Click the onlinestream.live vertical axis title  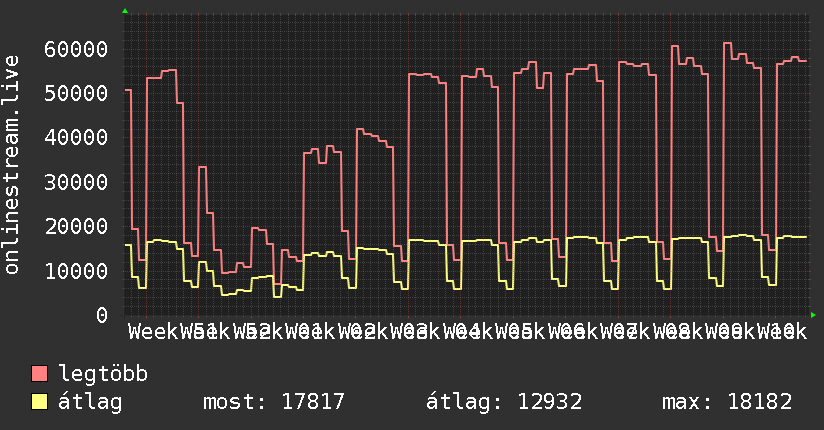(x=11, y=165)
